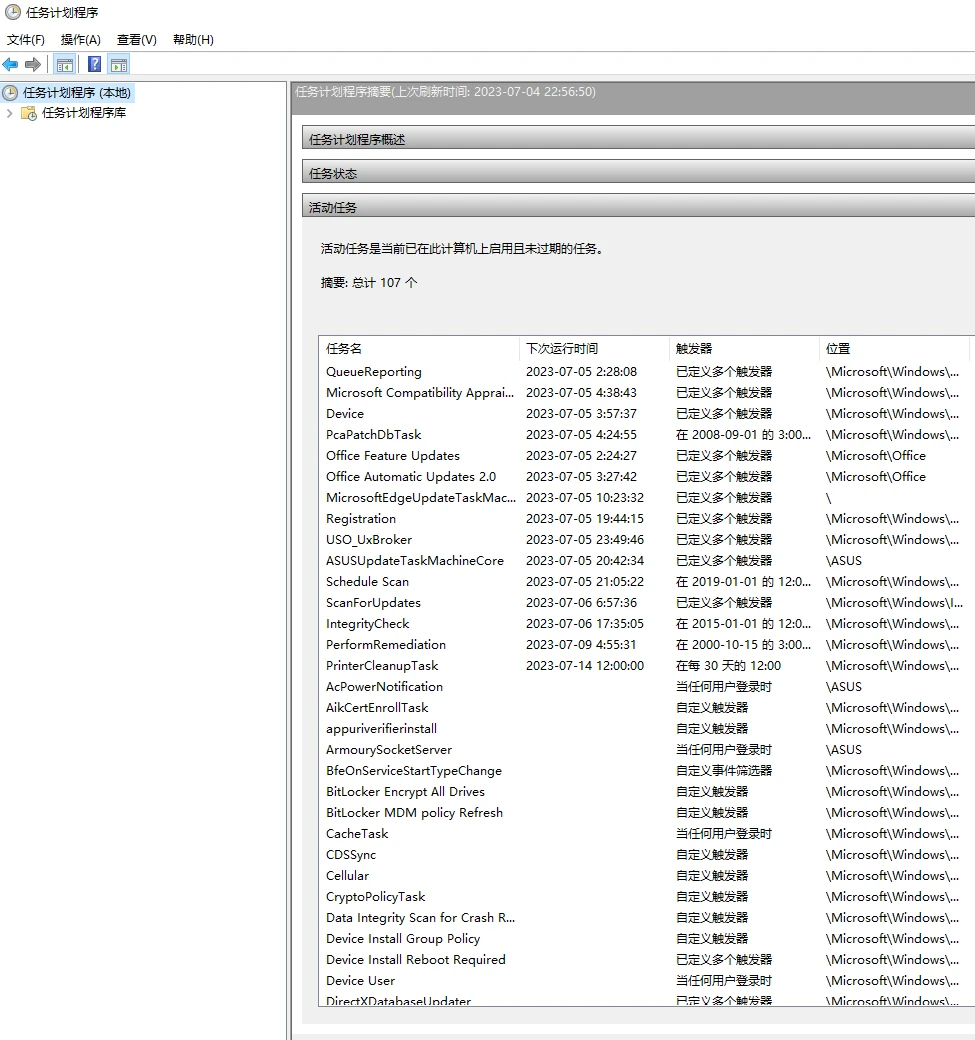Click trigger text 在每 30 天的 12:00
975x1040 pixels.
pos(728,666)
